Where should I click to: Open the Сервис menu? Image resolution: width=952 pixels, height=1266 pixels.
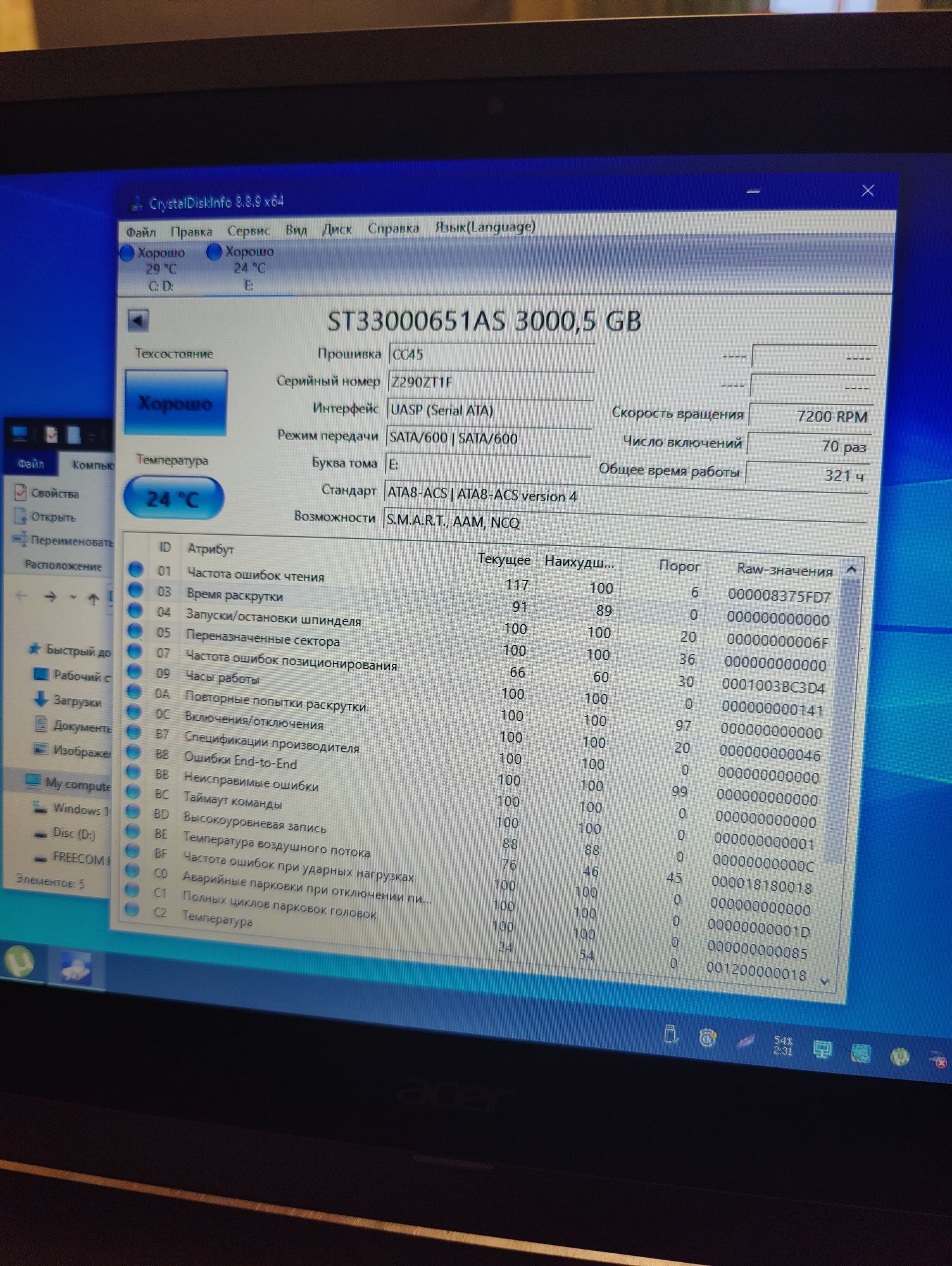click(248, 230)
